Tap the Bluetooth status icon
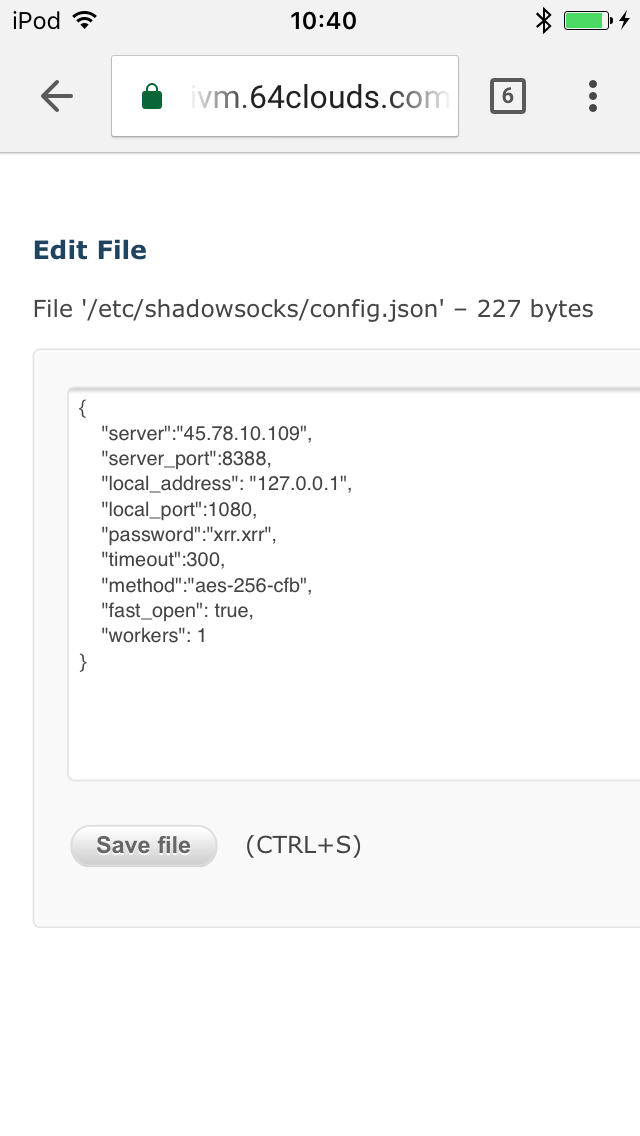Image resolution: width=640 pixels, height=1136 pixels. coord(543,20)
